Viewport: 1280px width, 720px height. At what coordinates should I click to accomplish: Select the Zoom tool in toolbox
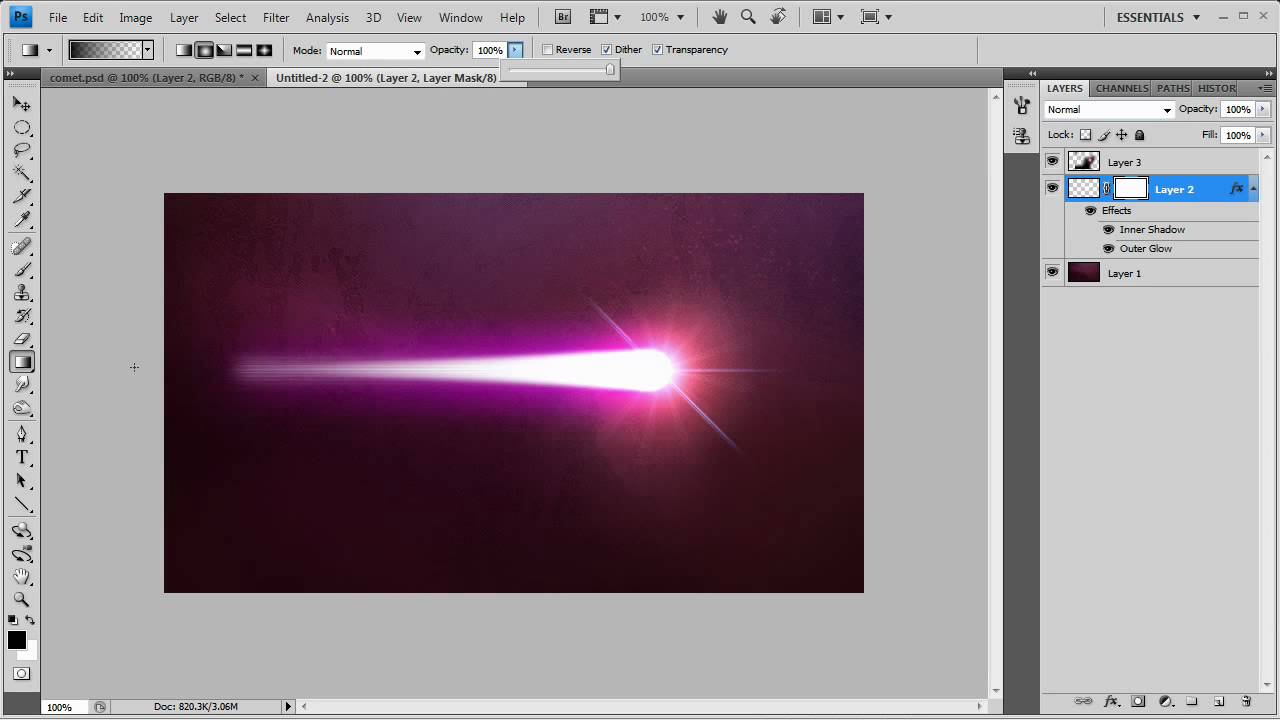[x=22, y=600]
